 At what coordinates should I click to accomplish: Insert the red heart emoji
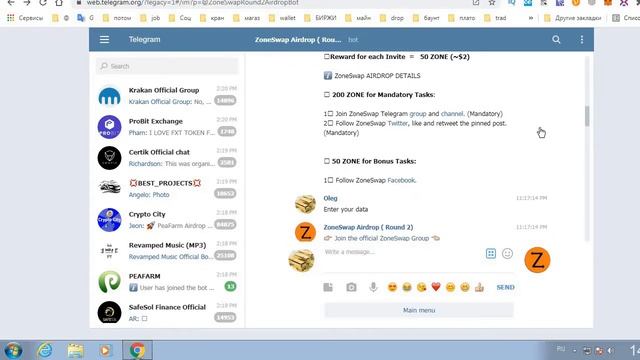tap(436, 287)
